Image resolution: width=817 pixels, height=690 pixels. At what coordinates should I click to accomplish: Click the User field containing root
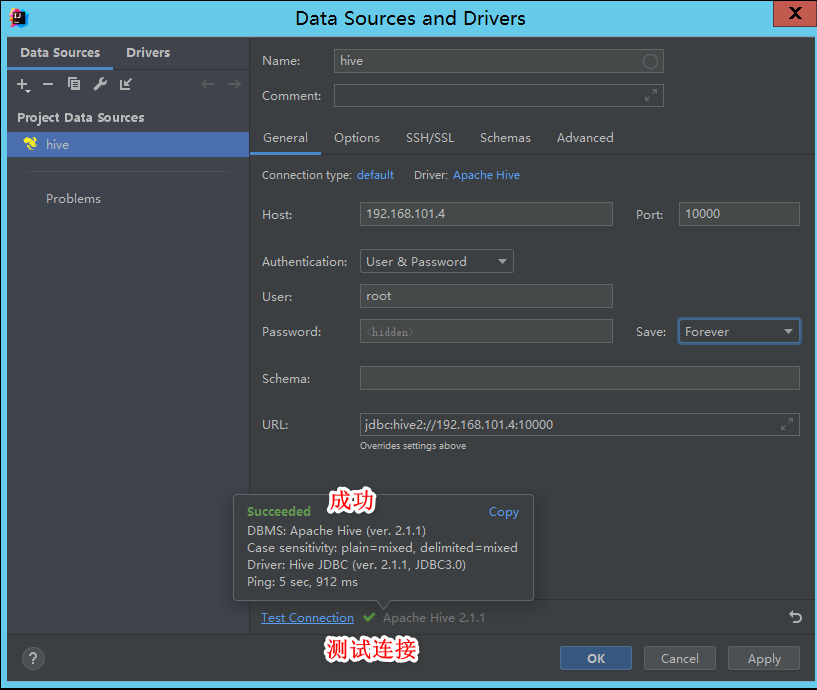(486, 296)
